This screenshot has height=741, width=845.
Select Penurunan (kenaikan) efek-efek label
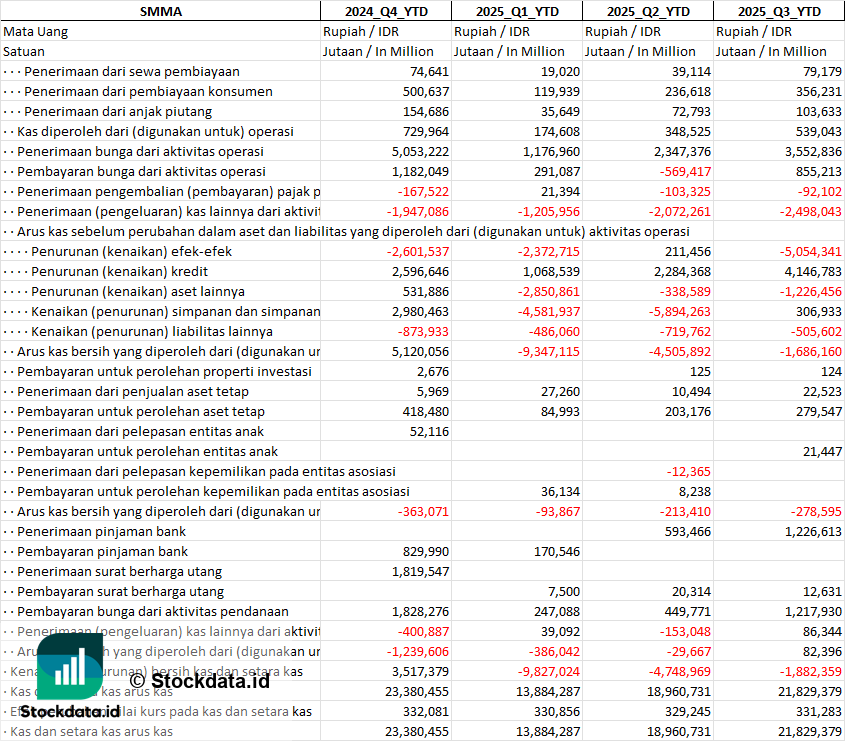click(x=131, y=252)
